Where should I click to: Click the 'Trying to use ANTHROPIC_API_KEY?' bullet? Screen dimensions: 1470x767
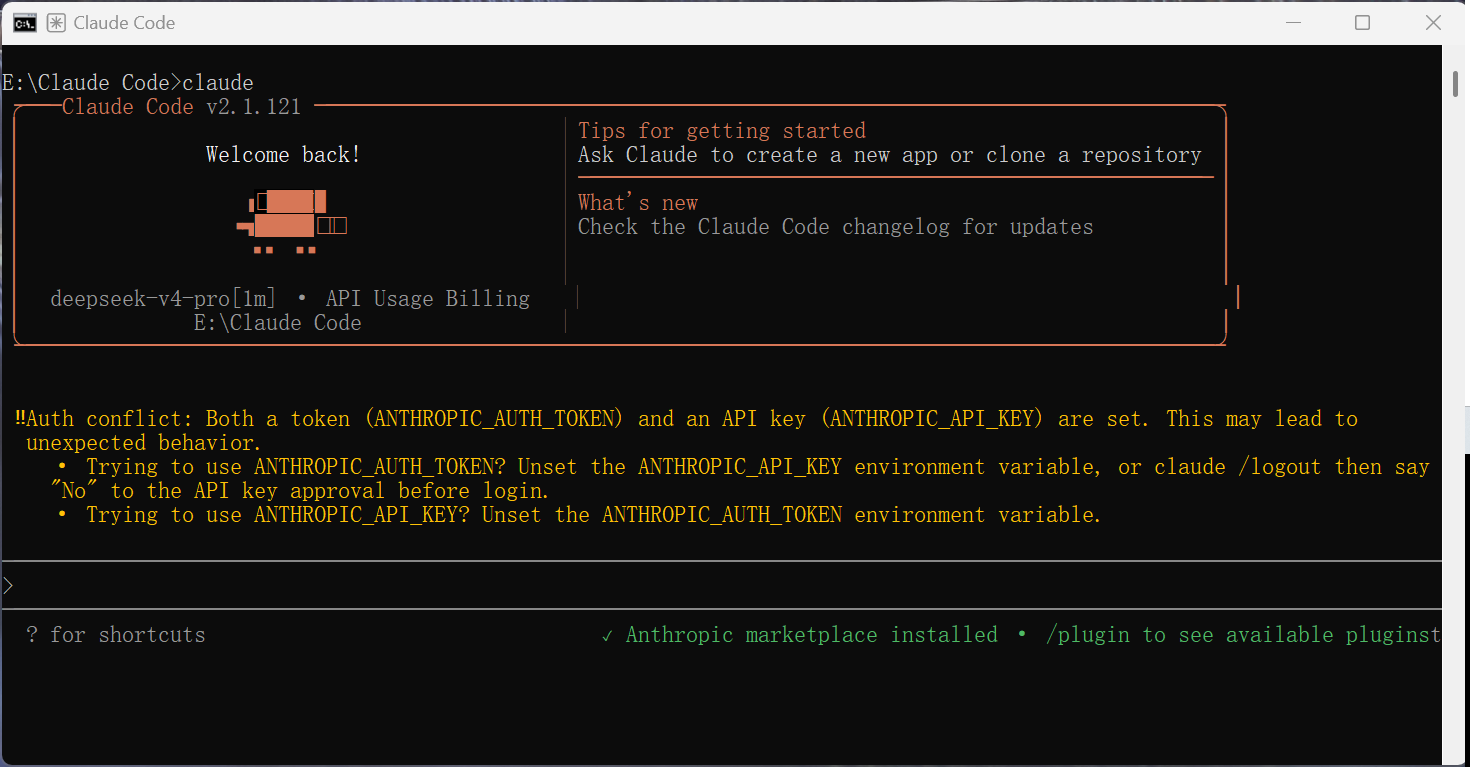click(x=579, y=515)
